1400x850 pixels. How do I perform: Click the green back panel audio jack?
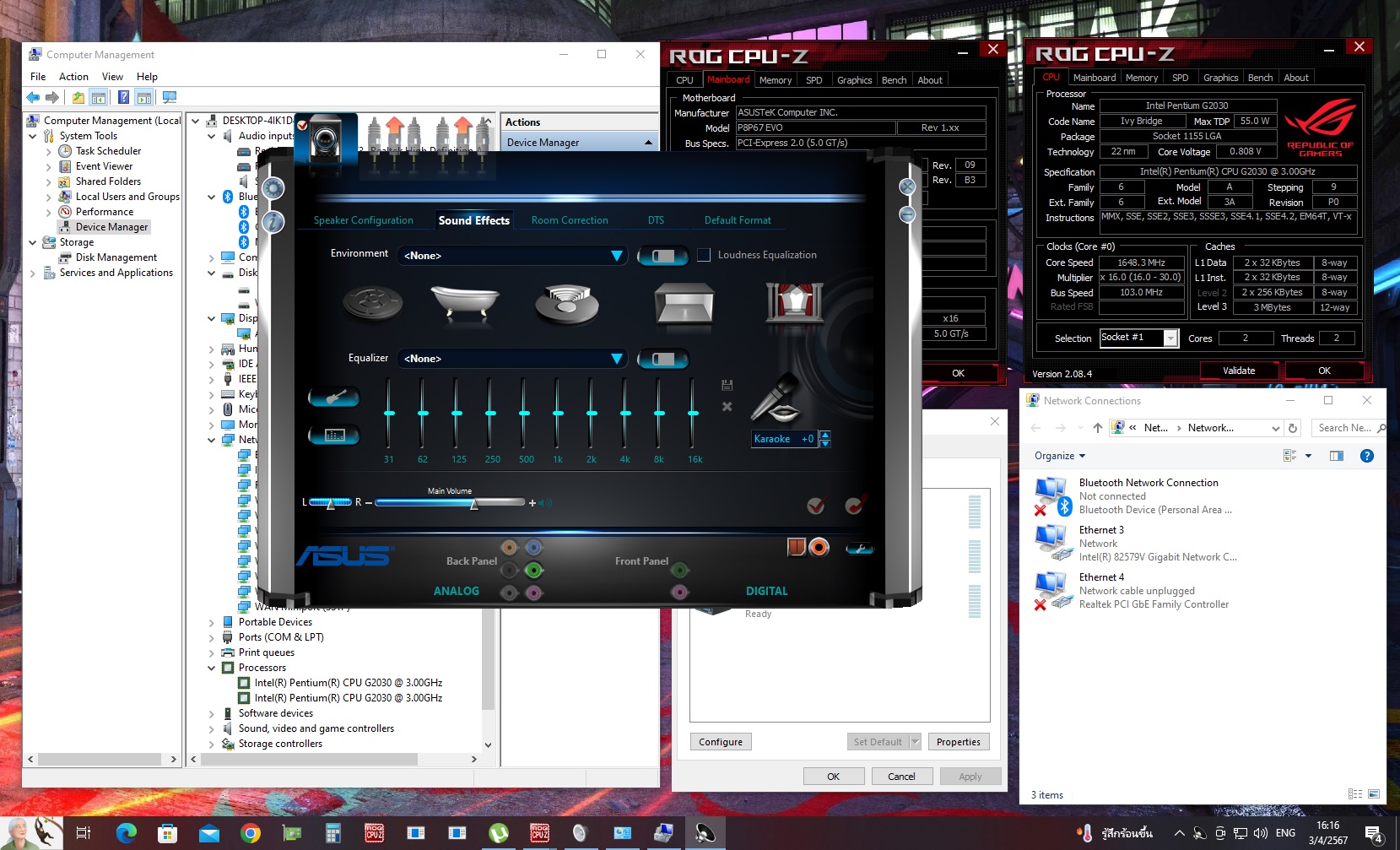coord(533,570)
